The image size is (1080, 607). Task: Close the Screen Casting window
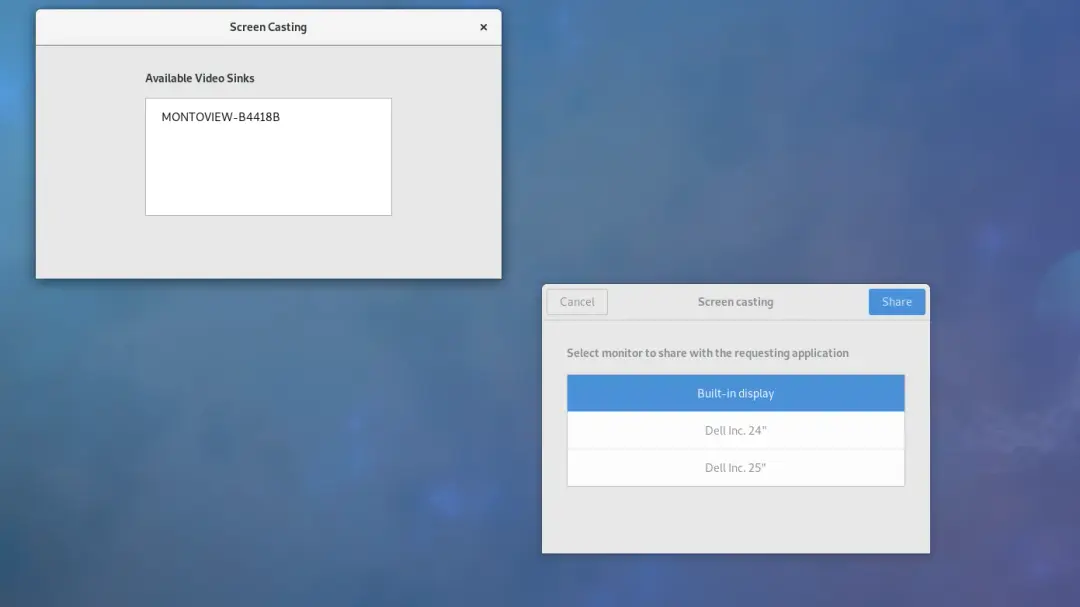(483, 27)
